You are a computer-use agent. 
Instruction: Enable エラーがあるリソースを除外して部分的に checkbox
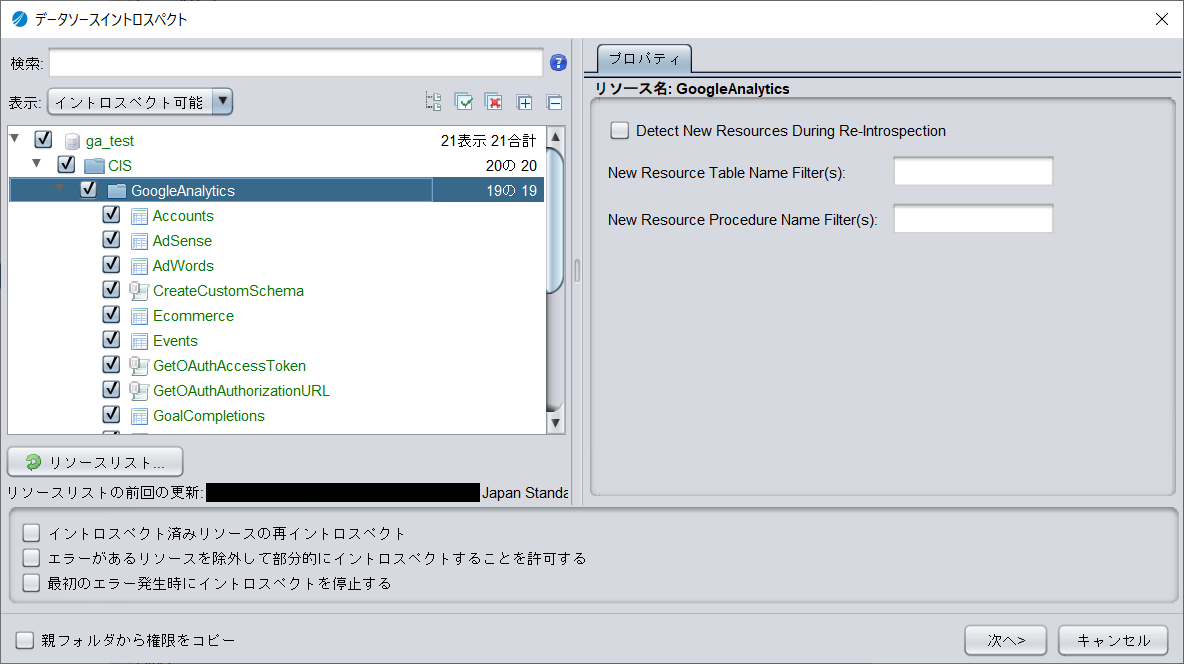pos(31,558)
